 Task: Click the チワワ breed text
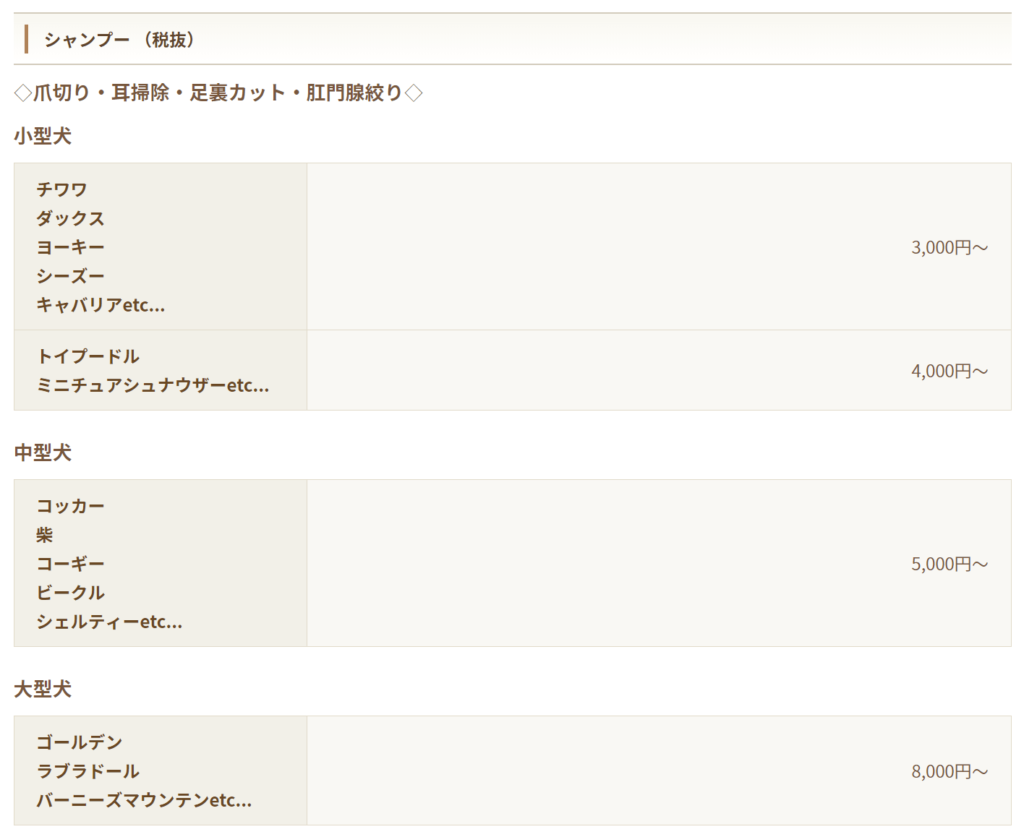[x=62, y=189]
